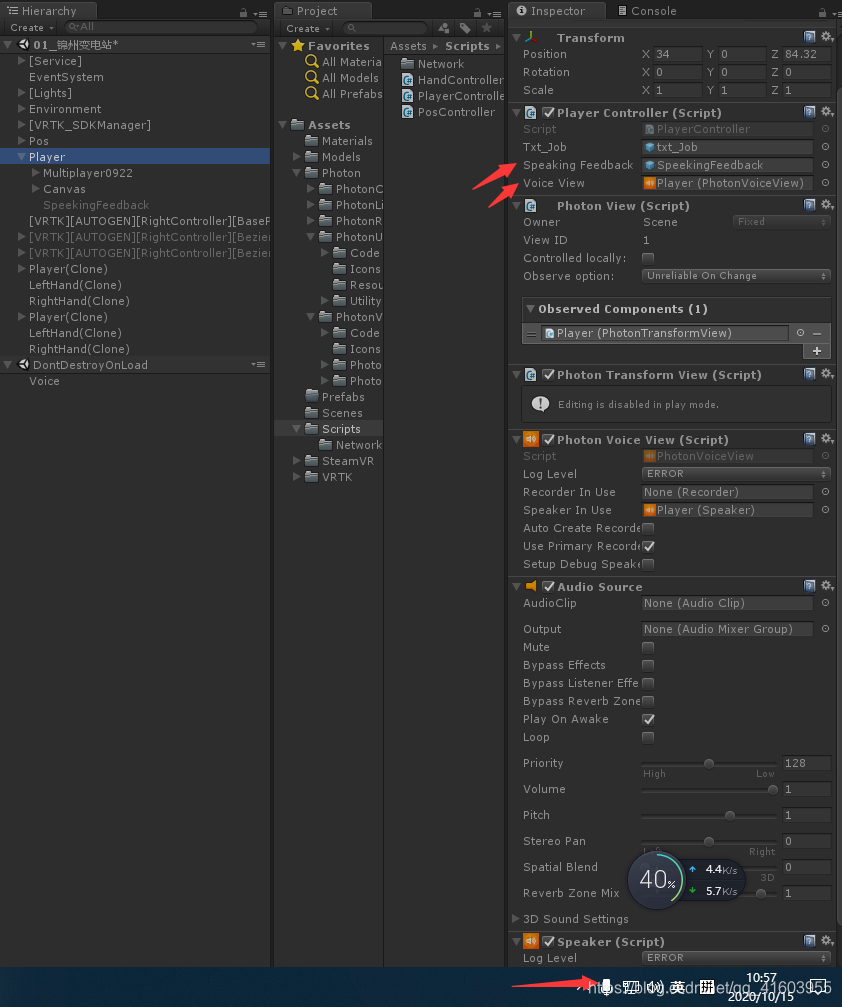842x1007 pixels.
Task: Click object picker for Voice View field
Action: point(825,183)
